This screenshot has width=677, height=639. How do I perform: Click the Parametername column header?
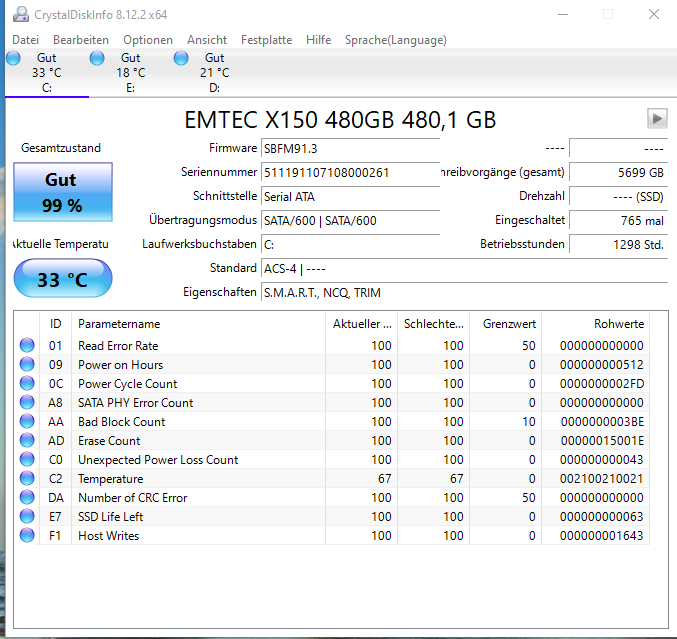pos(198,324)
